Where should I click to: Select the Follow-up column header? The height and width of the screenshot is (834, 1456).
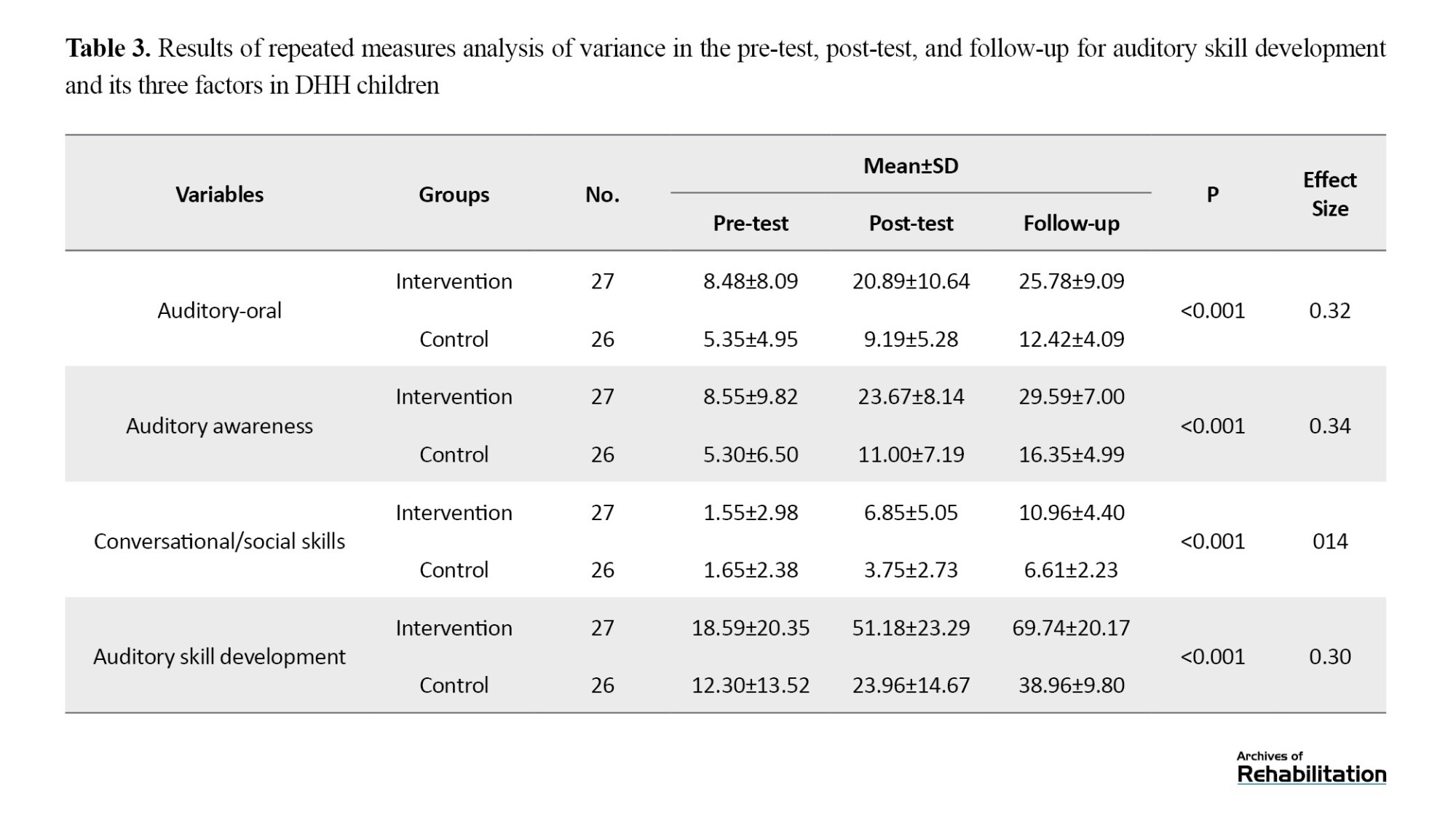click(x=1071, y=223)
